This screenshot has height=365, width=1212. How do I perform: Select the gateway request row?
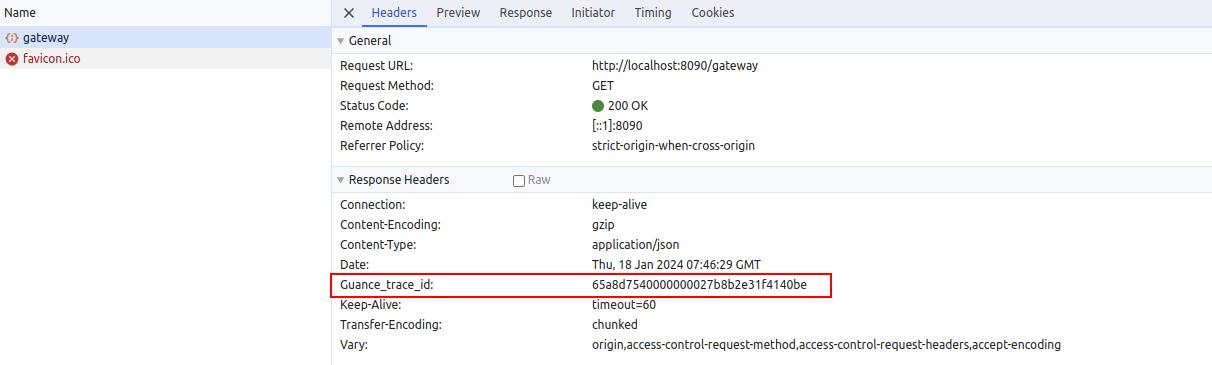coord(165,38)
